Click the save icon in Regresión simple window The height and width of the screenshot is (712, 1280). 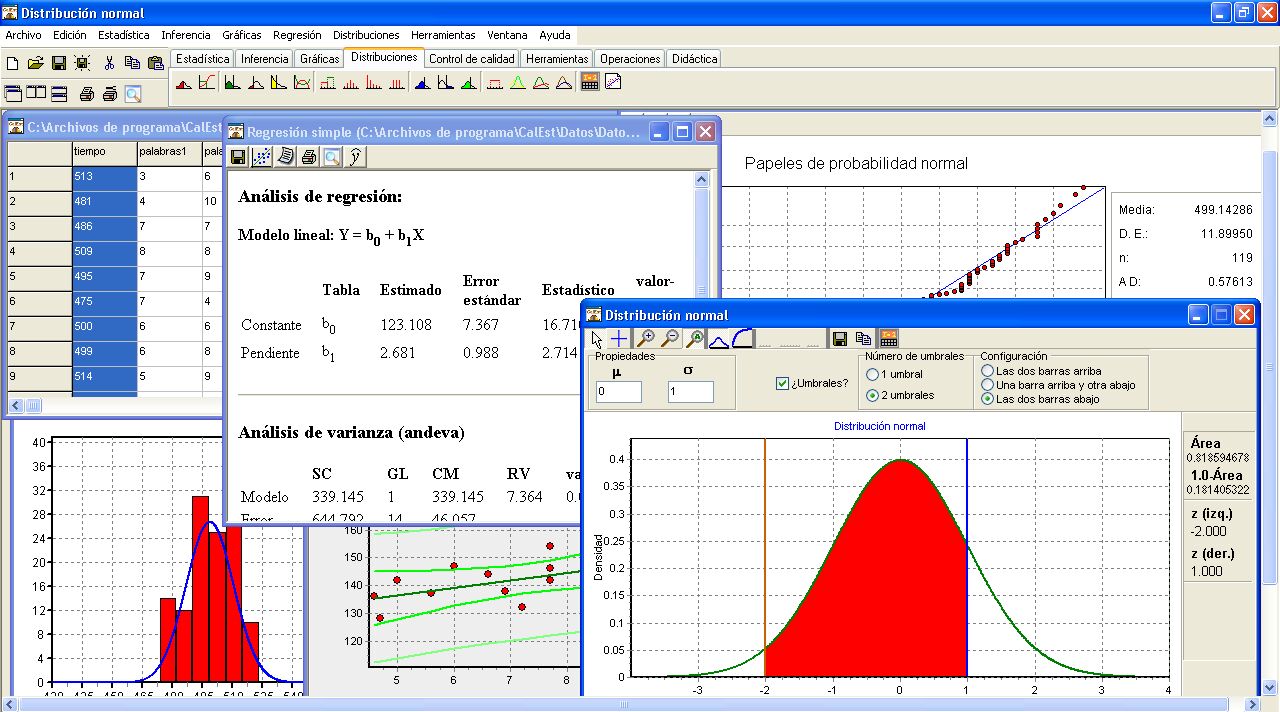click(238, 156)
